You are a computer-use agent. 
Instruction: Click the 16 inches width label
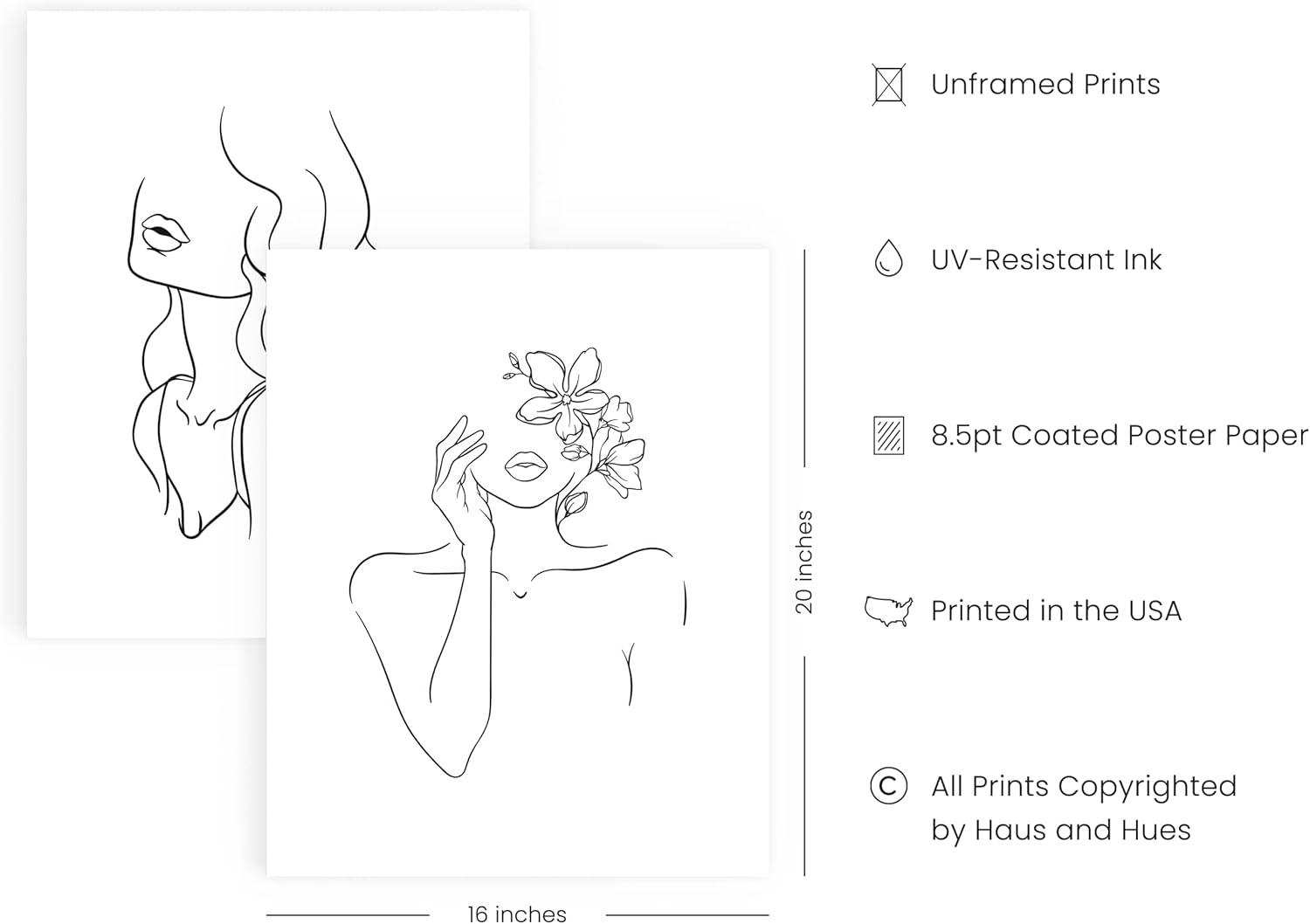[x=517, y=914]
